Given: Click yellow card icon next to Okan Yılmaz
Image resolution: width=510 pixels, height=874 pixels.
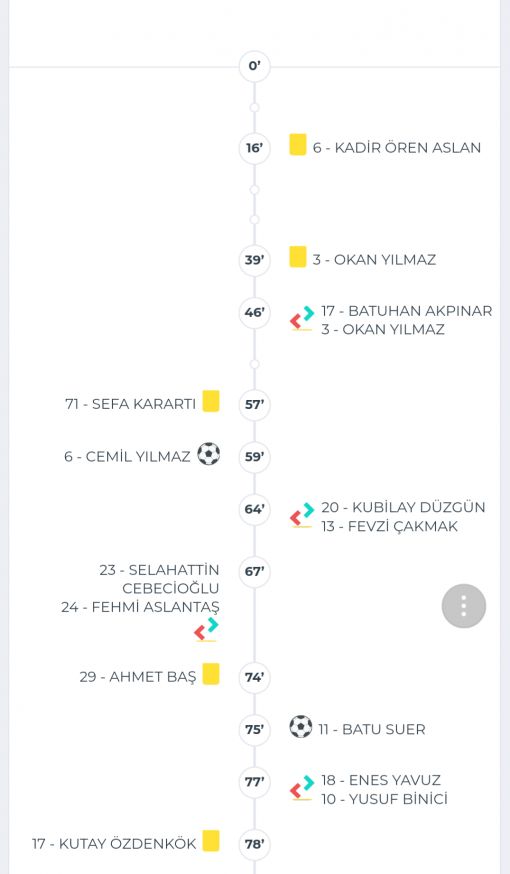Looking at the screenshot, I should point(298,257).
